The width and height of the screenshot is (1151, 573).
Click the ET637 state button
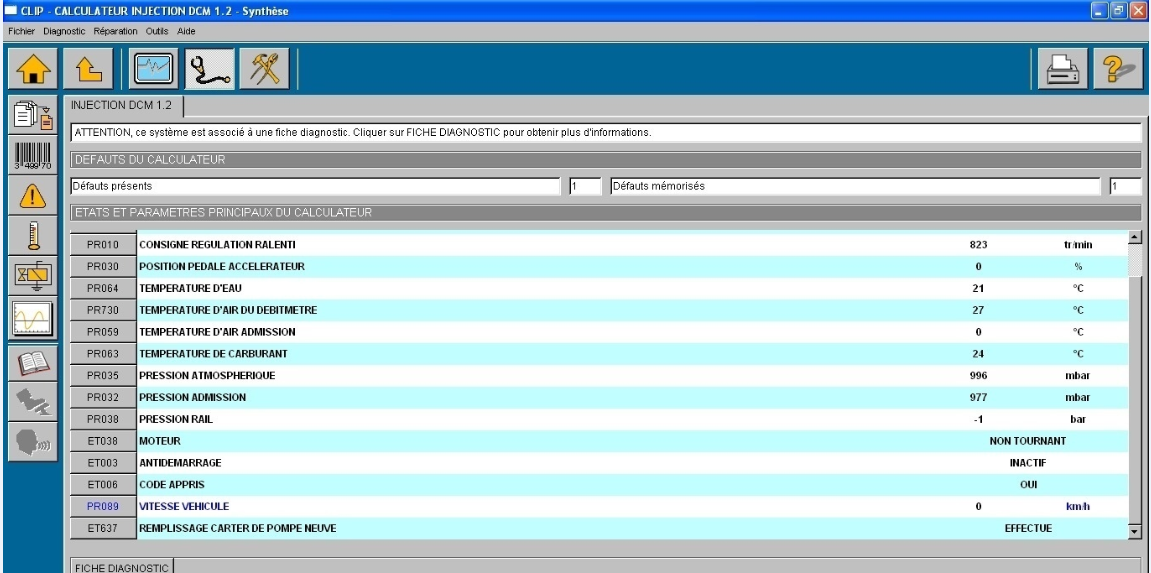(103, 528)
